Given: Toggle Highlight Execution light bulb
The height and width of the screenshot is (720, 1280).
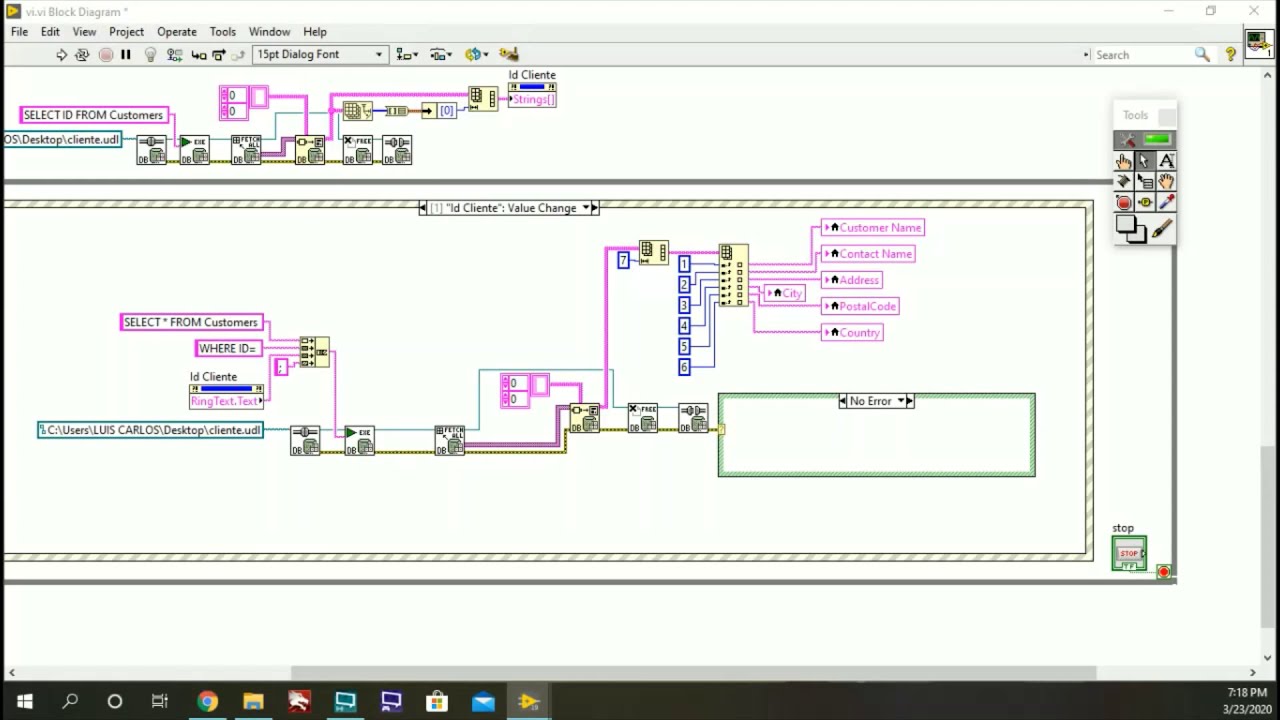Looking at the screenshot, I should coord(150,55).
